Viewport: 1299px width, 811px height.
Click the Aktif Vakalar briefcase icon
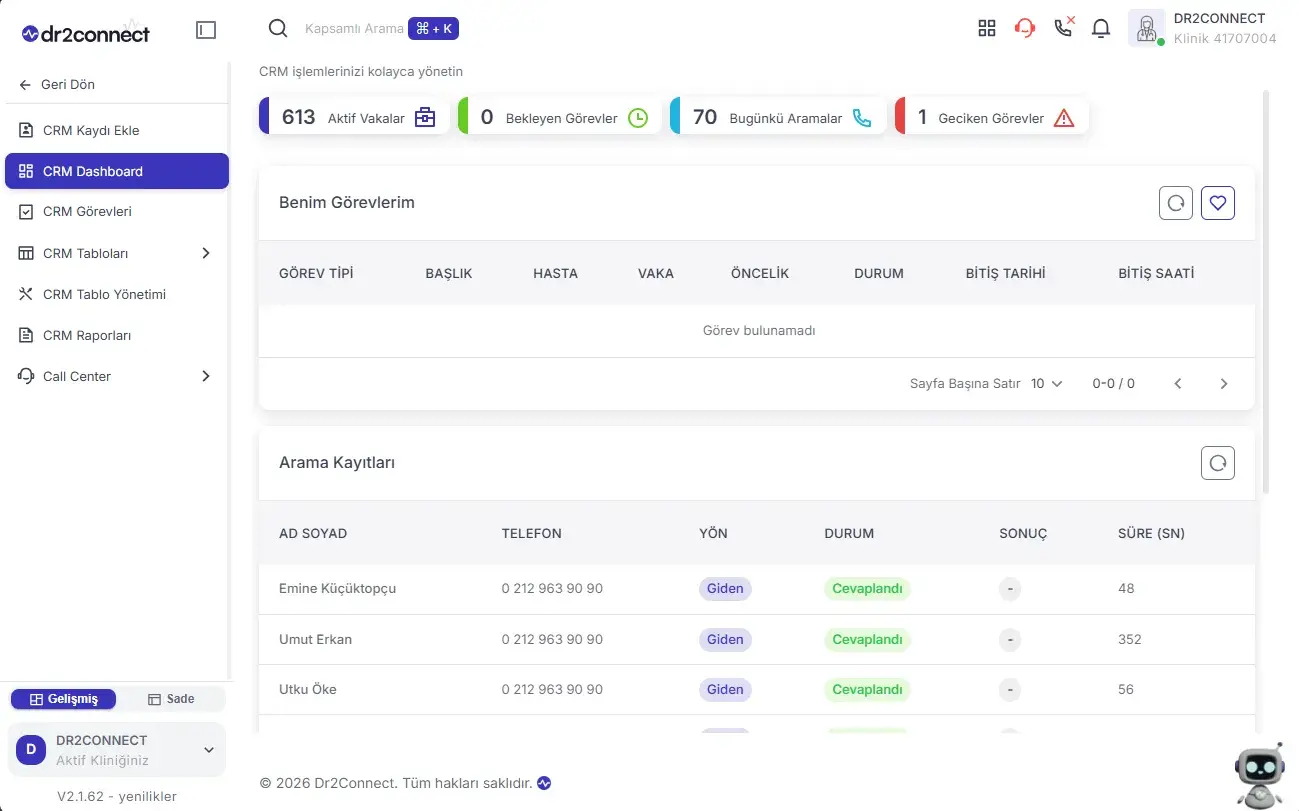pyautogui.click(x=425, y=117)
